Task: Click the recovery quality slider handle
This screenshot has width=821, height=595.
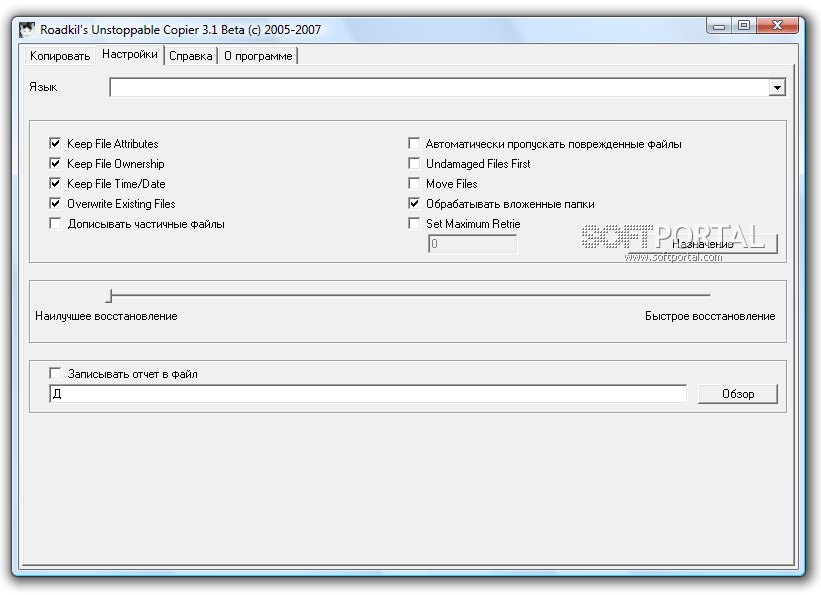Action: [109, 296]
